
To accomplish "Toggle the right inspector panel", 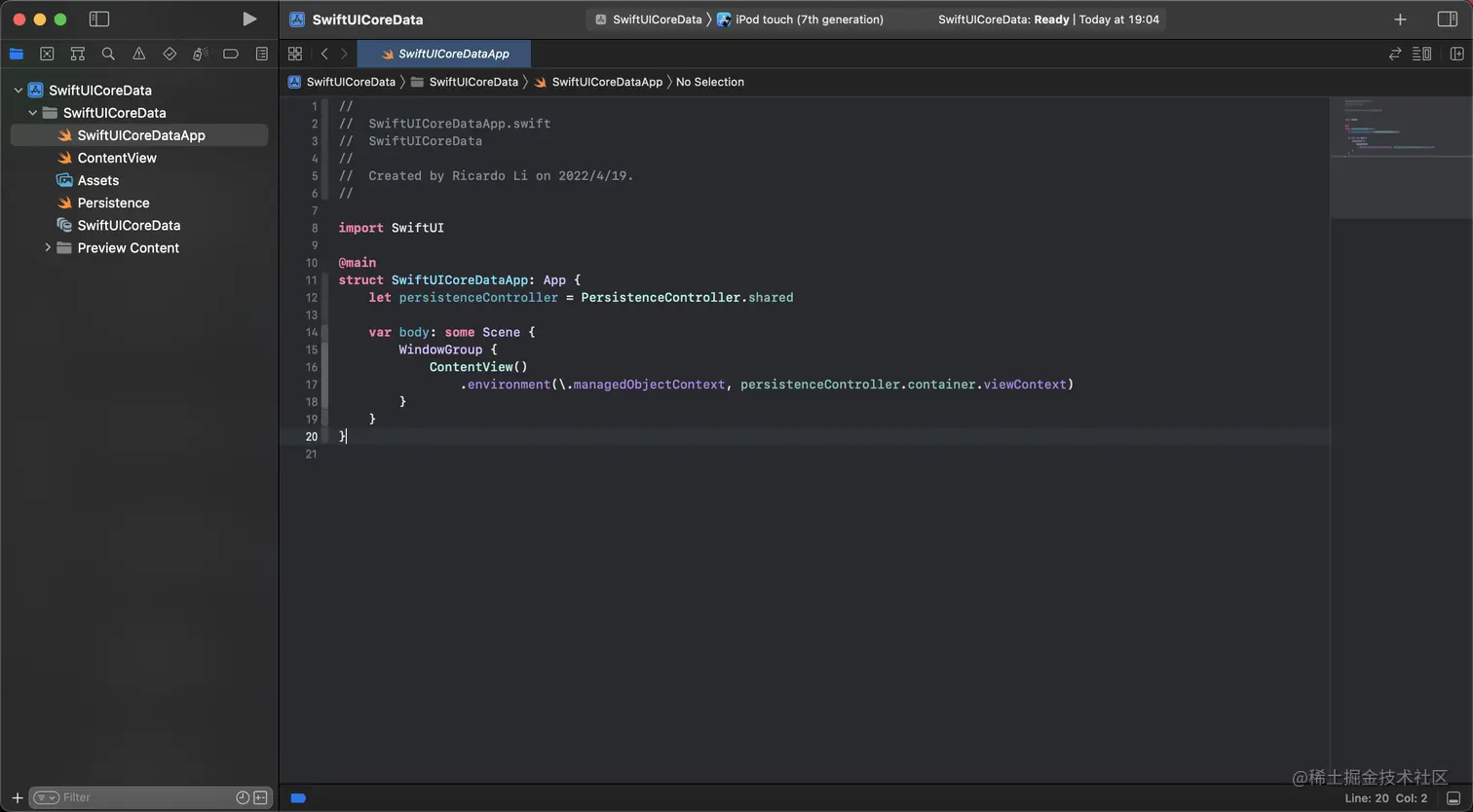I will (1447, 19).
